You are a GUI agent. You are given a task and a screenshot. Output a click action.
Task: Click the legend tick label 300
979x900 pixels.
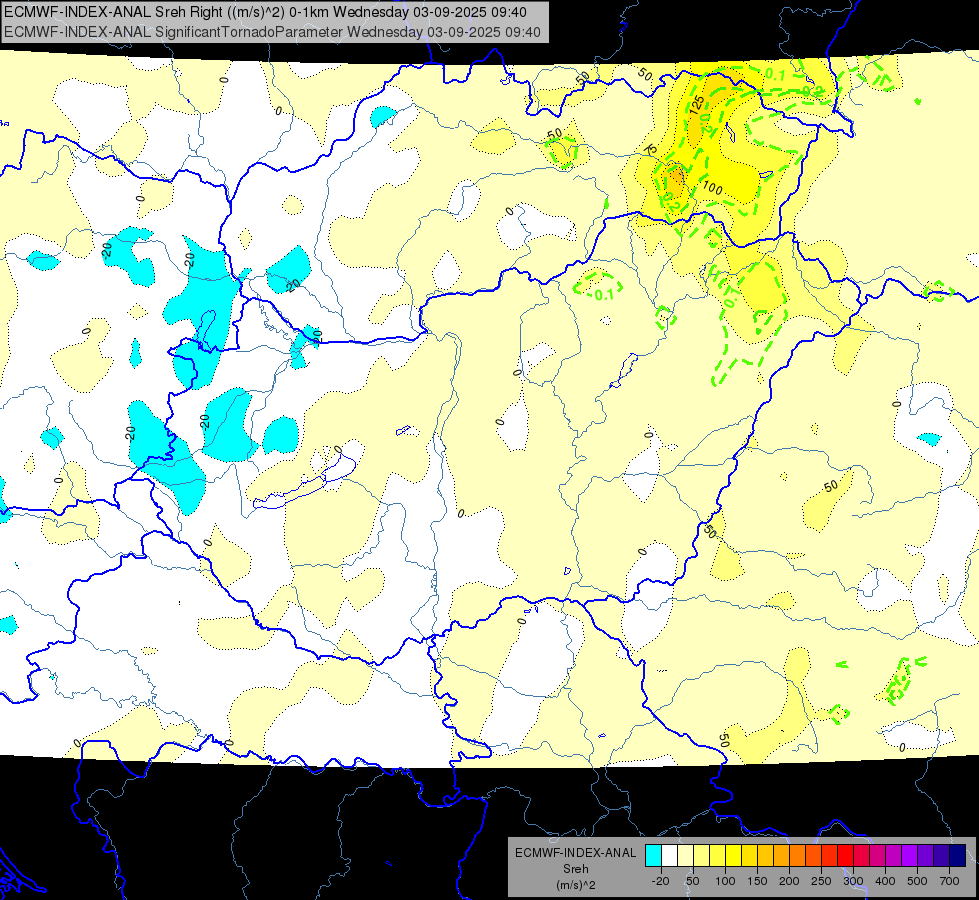coord(853,881)
